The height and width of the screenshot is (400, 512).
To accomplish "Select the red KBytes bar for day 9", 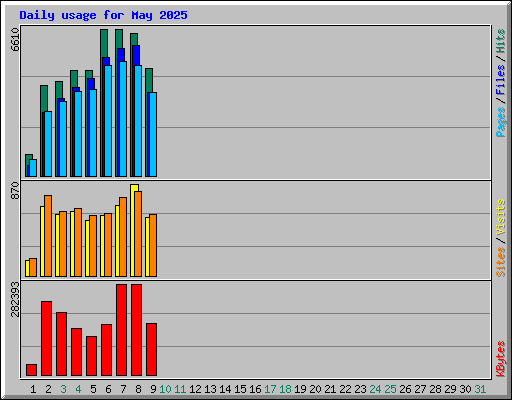I will [x=151, y=349].
